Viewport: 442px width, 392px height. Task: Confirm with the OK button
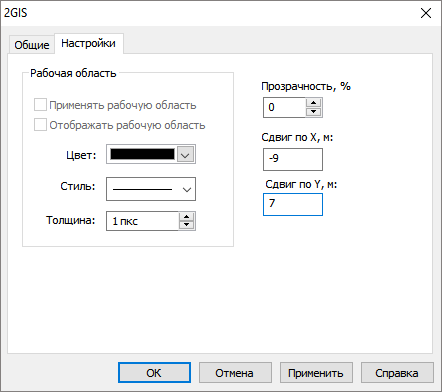coord(154,373)
